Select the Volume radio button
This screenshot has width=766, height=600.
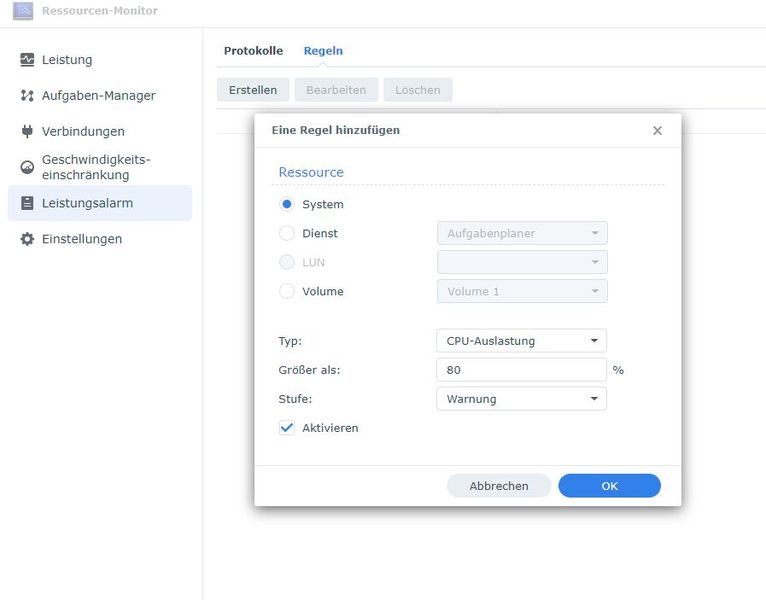tap(287, 291)
